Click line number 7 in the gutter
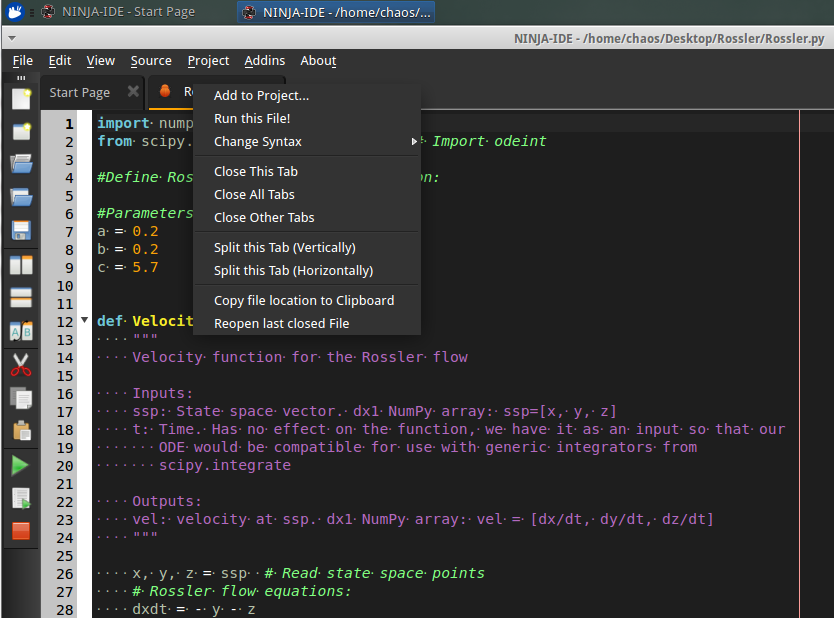 click(69, 232)
